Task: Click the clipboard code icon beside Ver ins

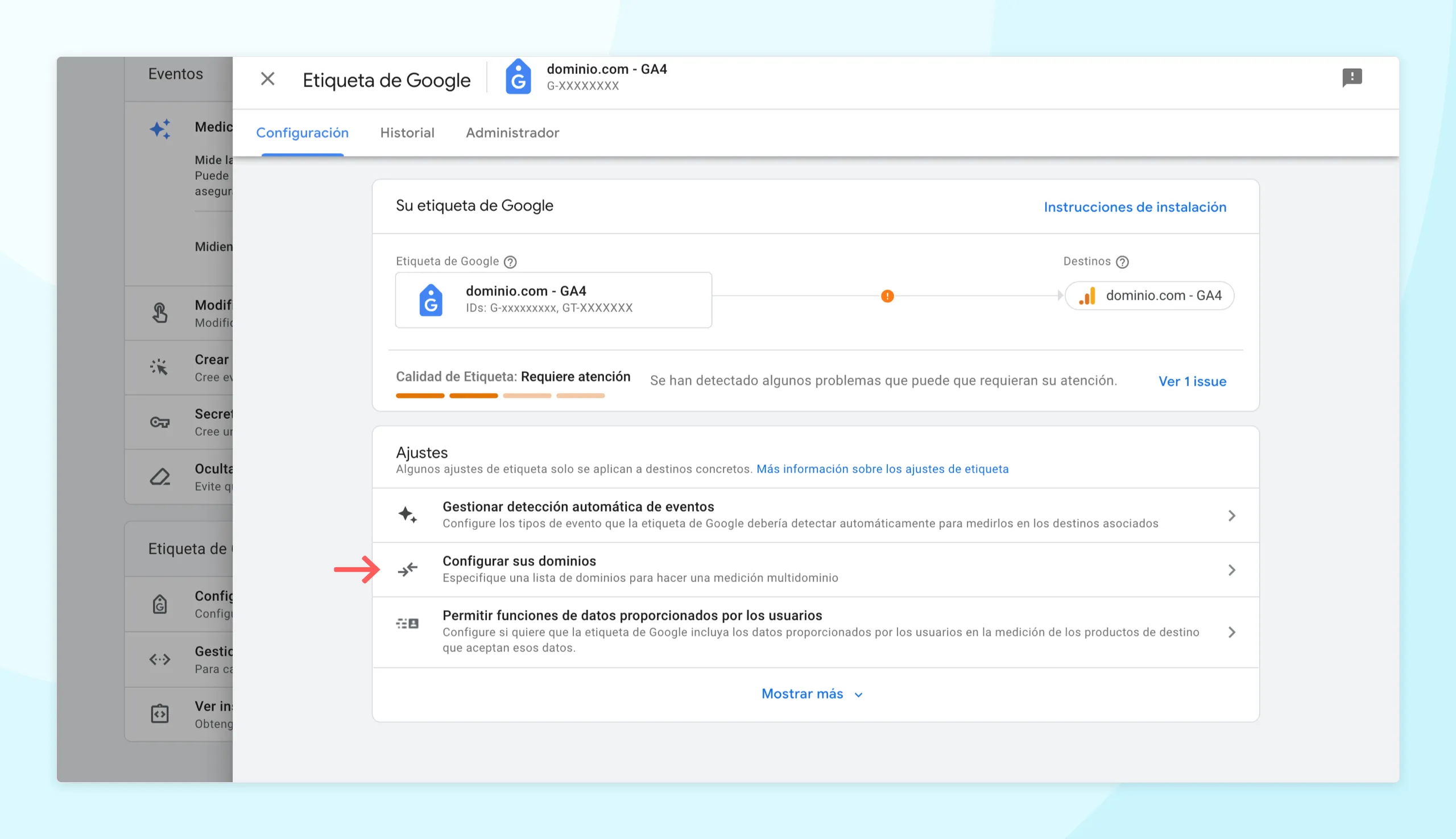Action: (x=160, y=713)
